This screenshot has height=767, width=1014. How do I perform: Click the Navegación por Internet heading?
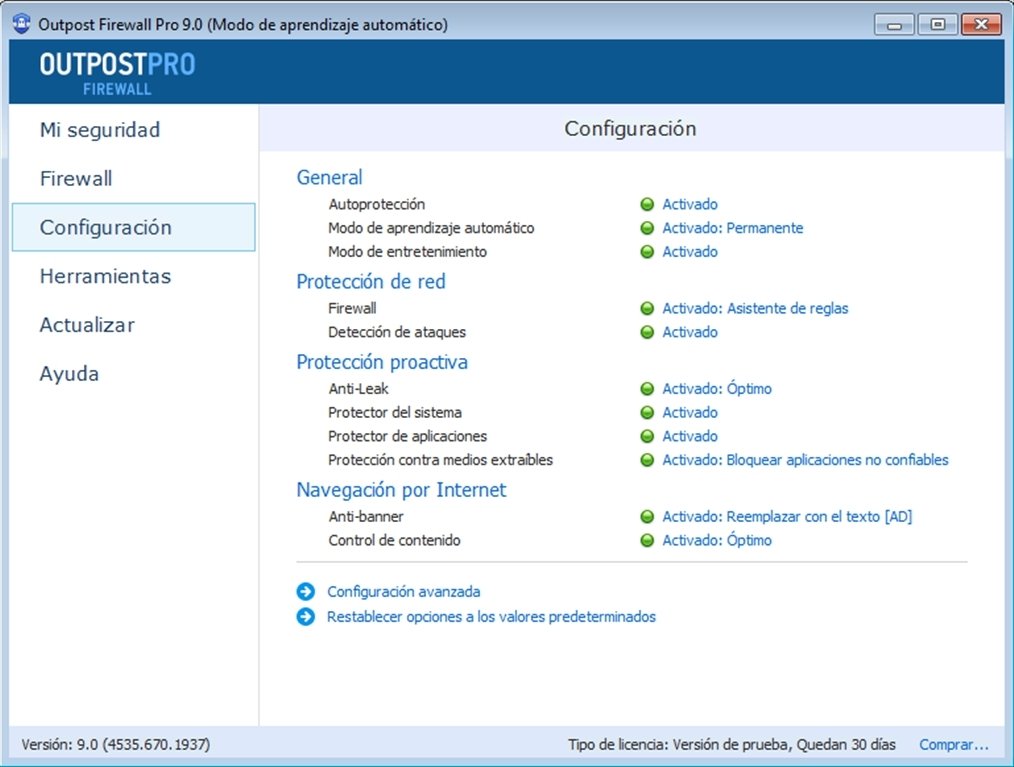pos(401,490)
